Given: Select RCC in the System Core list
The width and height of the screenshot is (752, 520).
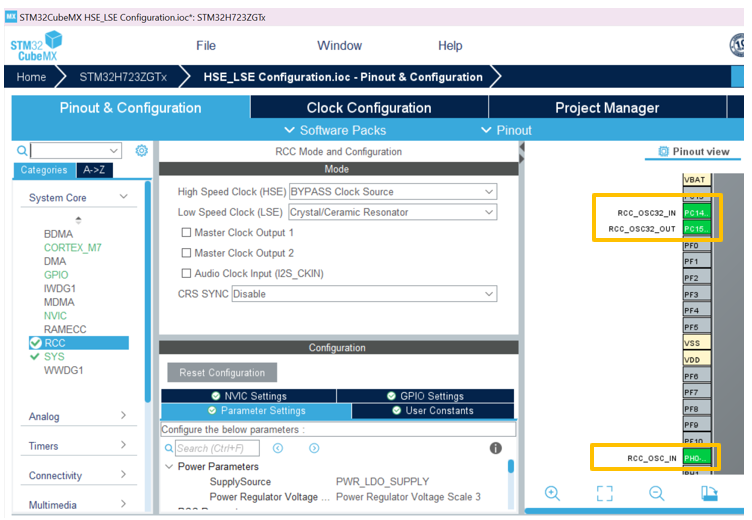Looking at the screenshot, I should point(79,343).
